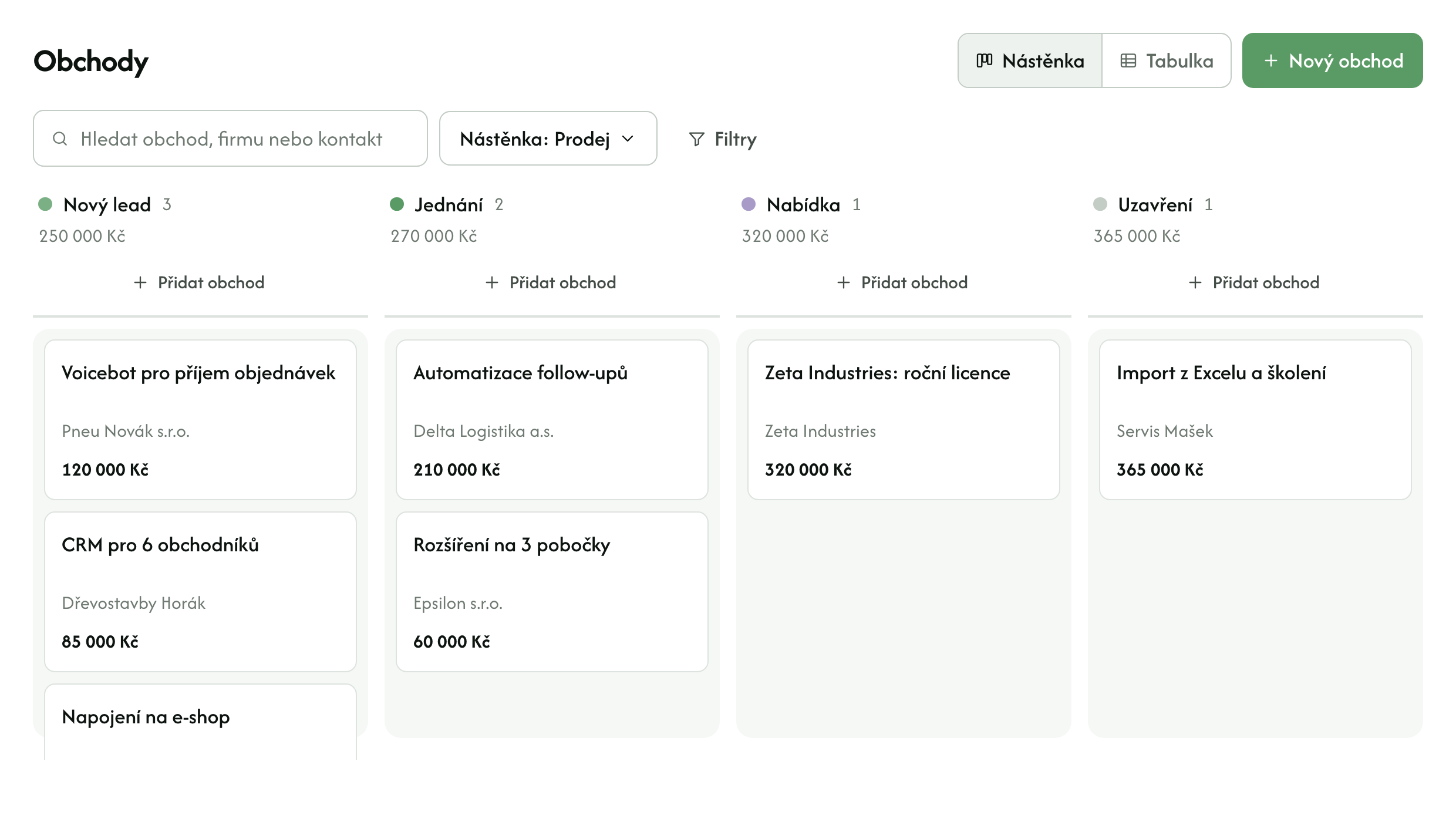Switch to the Tabulka table view

click(1167, 60)
